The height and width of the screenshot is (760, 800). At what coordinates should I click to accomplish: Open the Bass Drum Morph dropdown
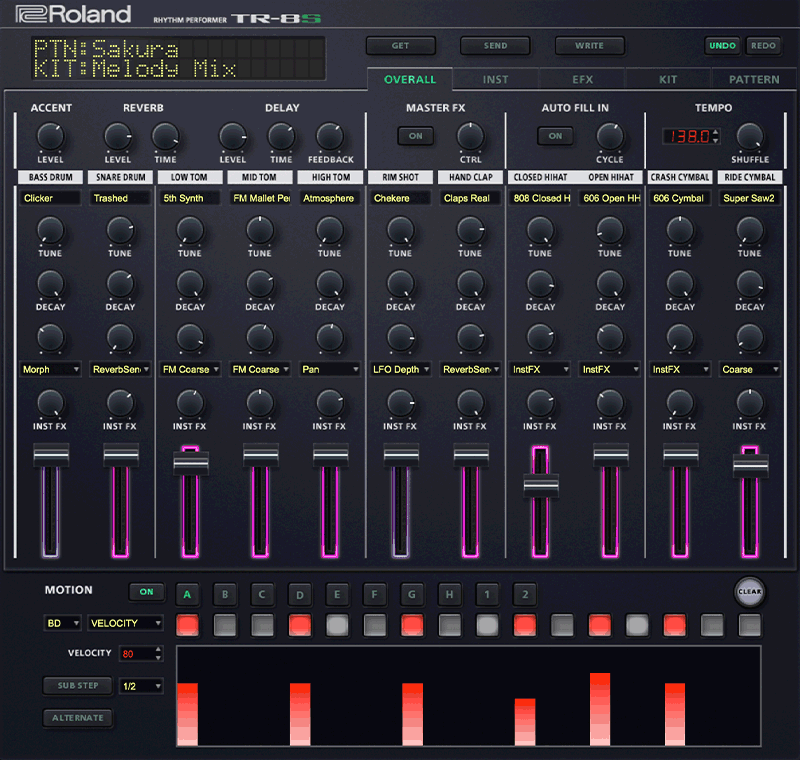point(51,369)
